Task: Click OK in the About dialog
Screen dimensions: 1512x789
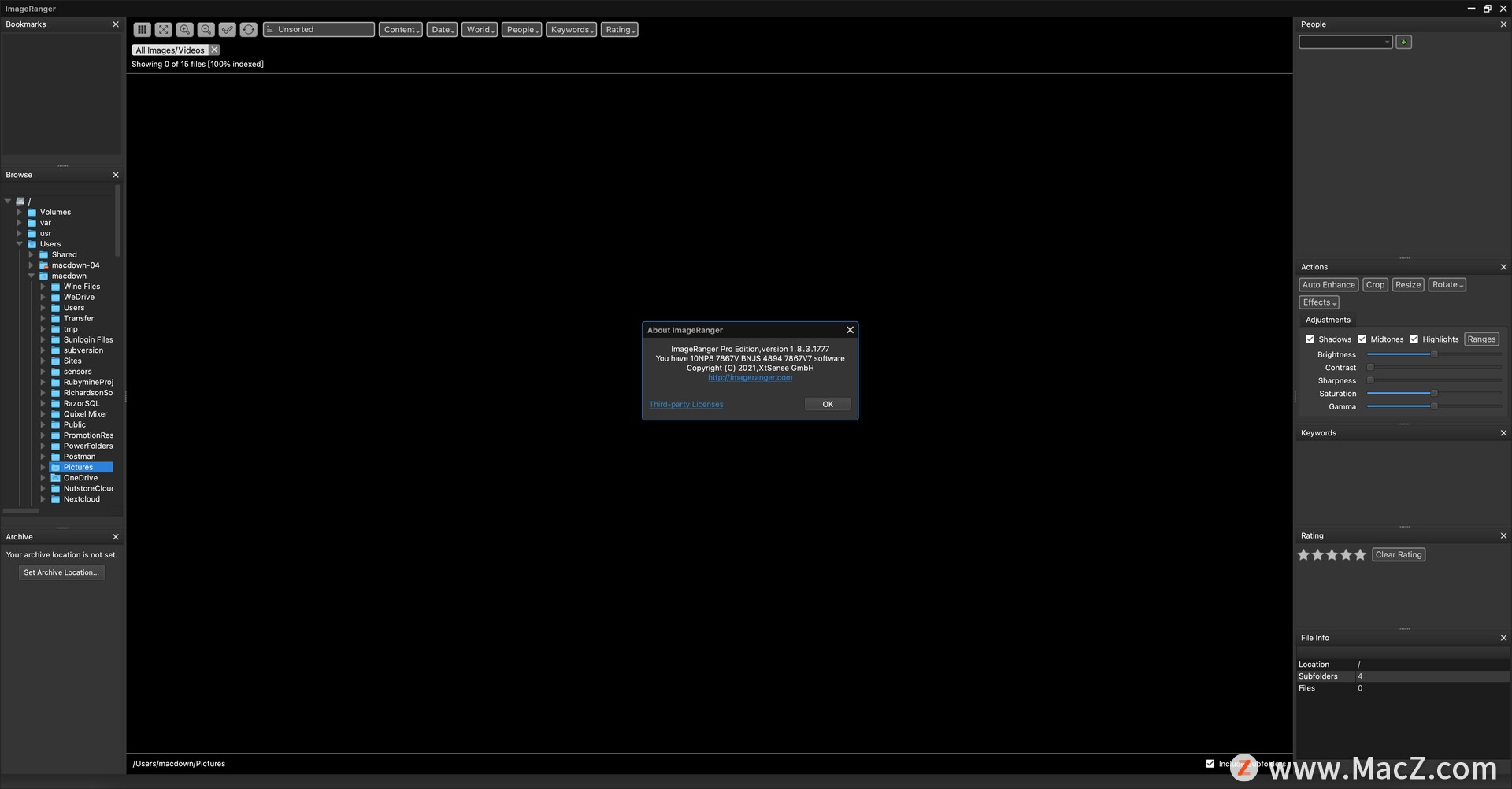Action: [x=828, y=404]
